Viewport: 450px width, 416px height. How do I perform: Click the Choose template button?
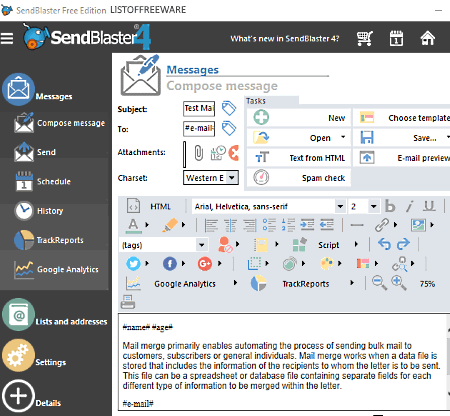[402, 118]
